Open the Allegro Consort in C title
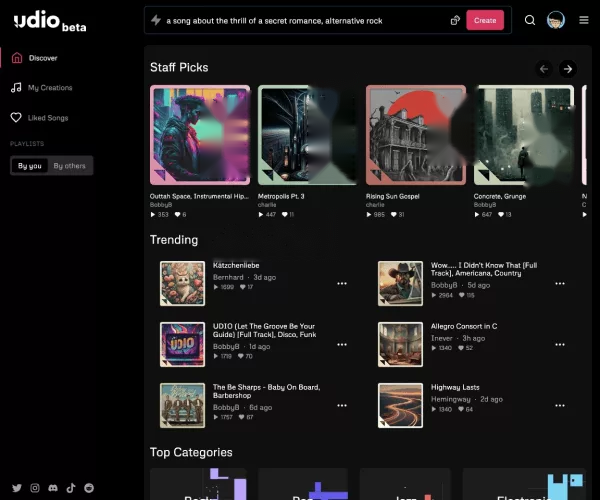The width and height of the screenshot is (600, 500). (x=464, y=326)
